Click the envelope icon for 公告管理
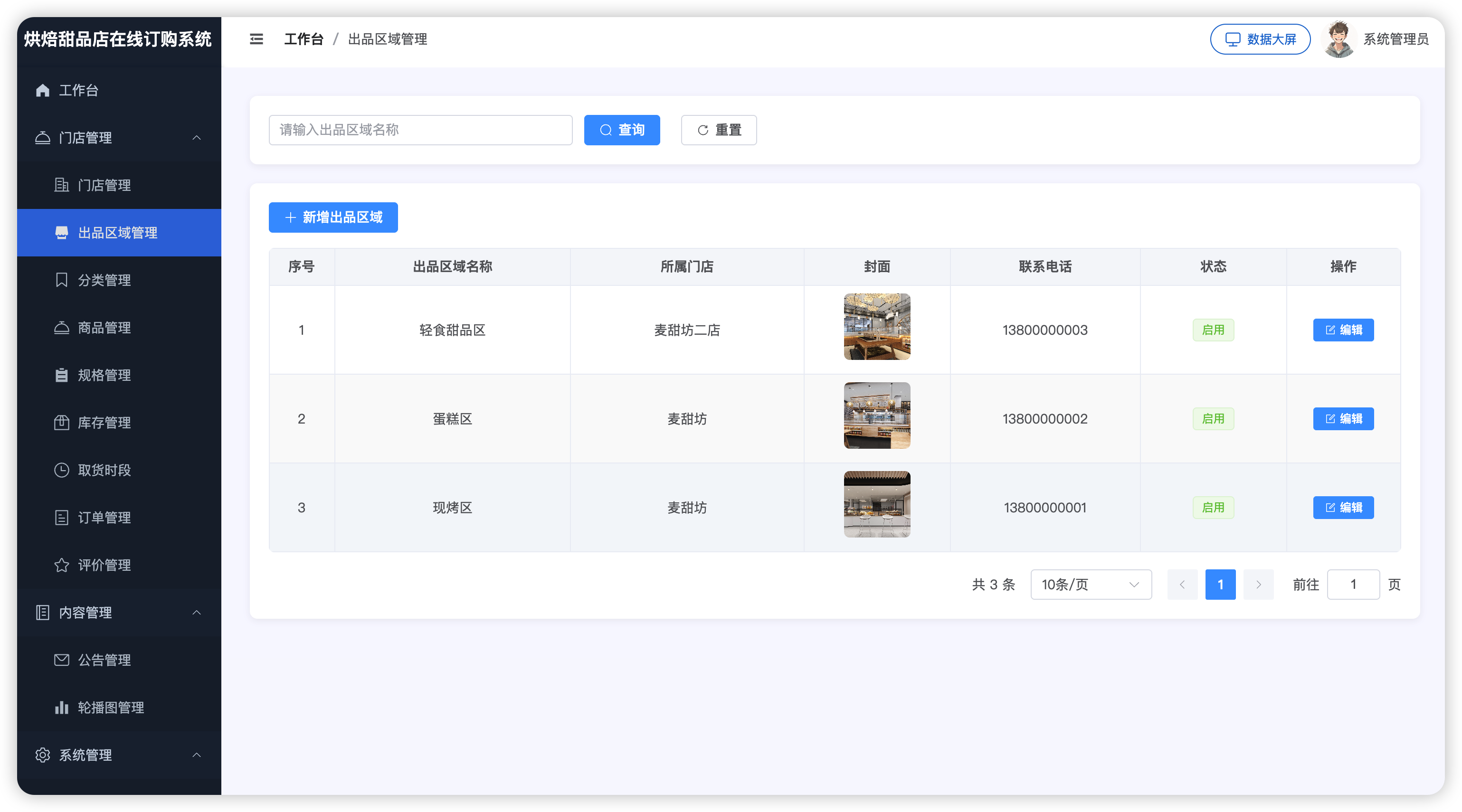 (x=61, y=660)
